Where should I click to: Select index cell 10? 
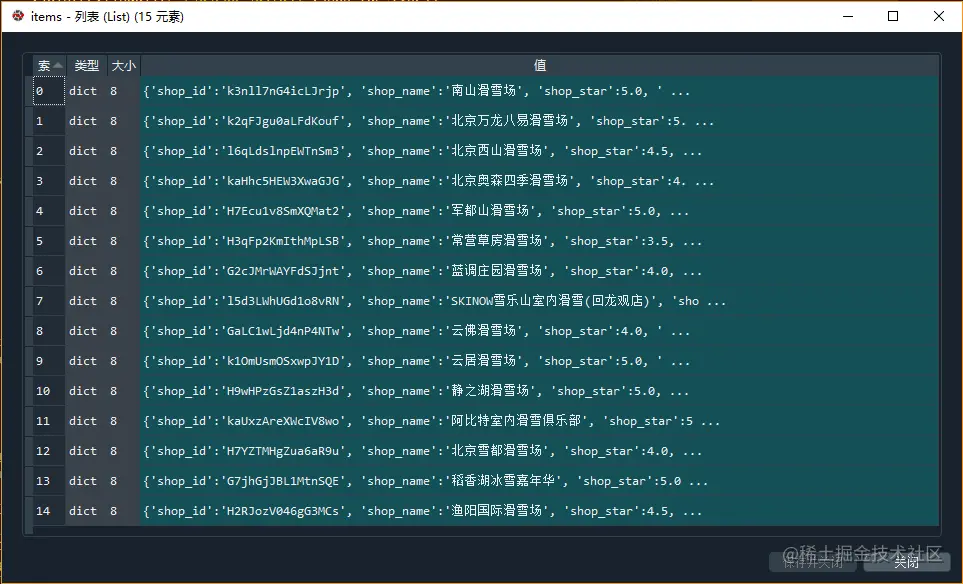click(49, 391)
